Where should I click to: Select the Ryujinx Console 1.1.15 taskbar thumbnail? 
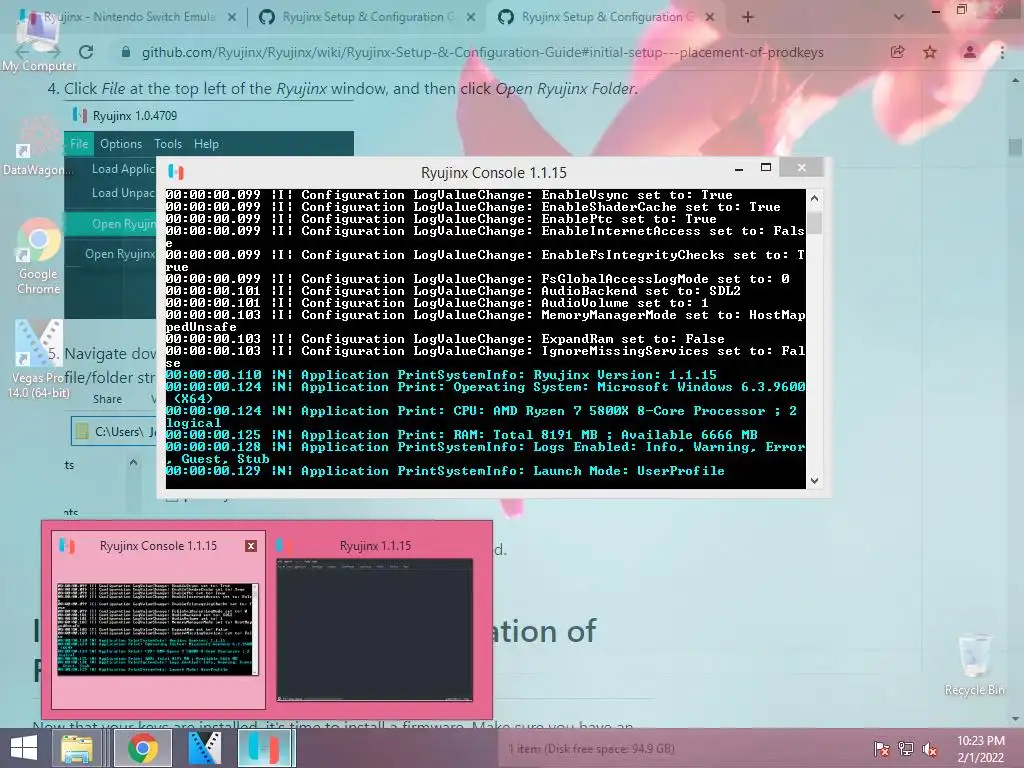tap(158, 620)
